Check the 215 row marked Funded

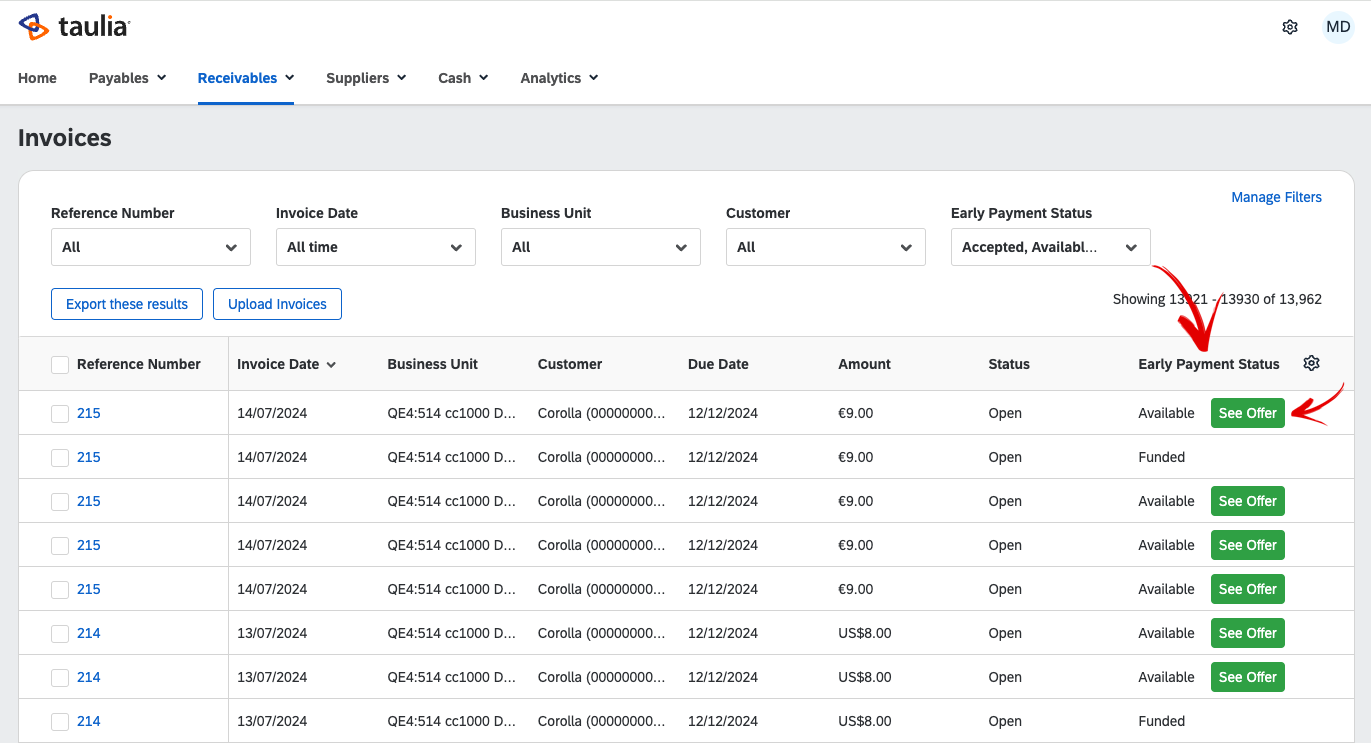pyautogui.click(x=60, y=457)
